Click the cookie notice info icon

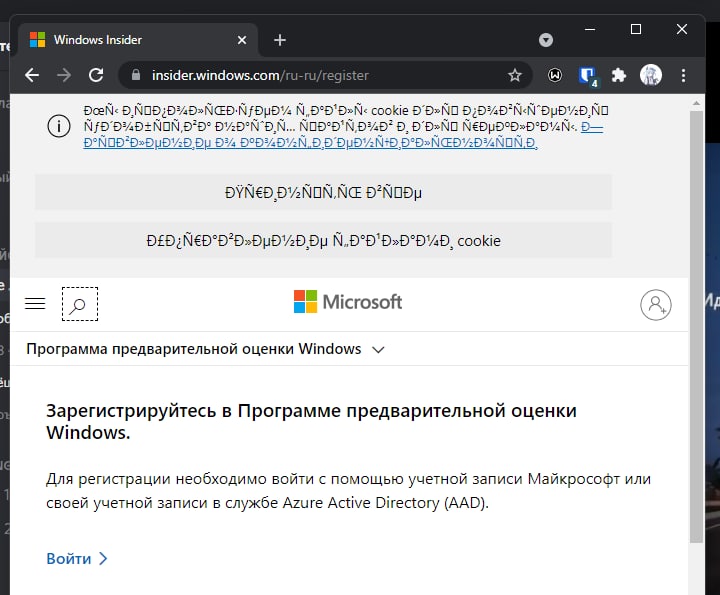point(59,126)
